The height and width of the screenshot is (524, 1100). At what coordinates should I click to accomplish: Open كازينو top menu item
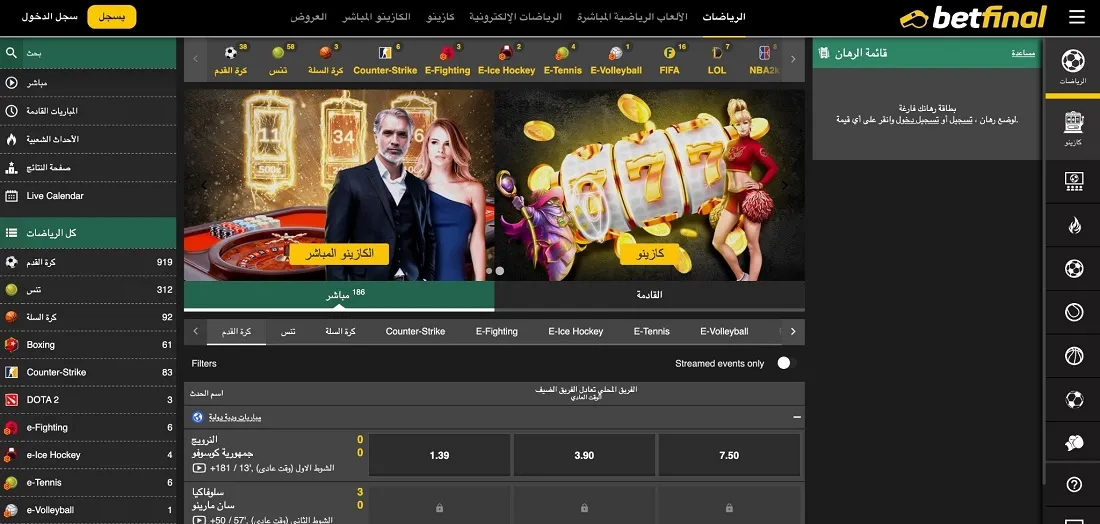(440, 17)
